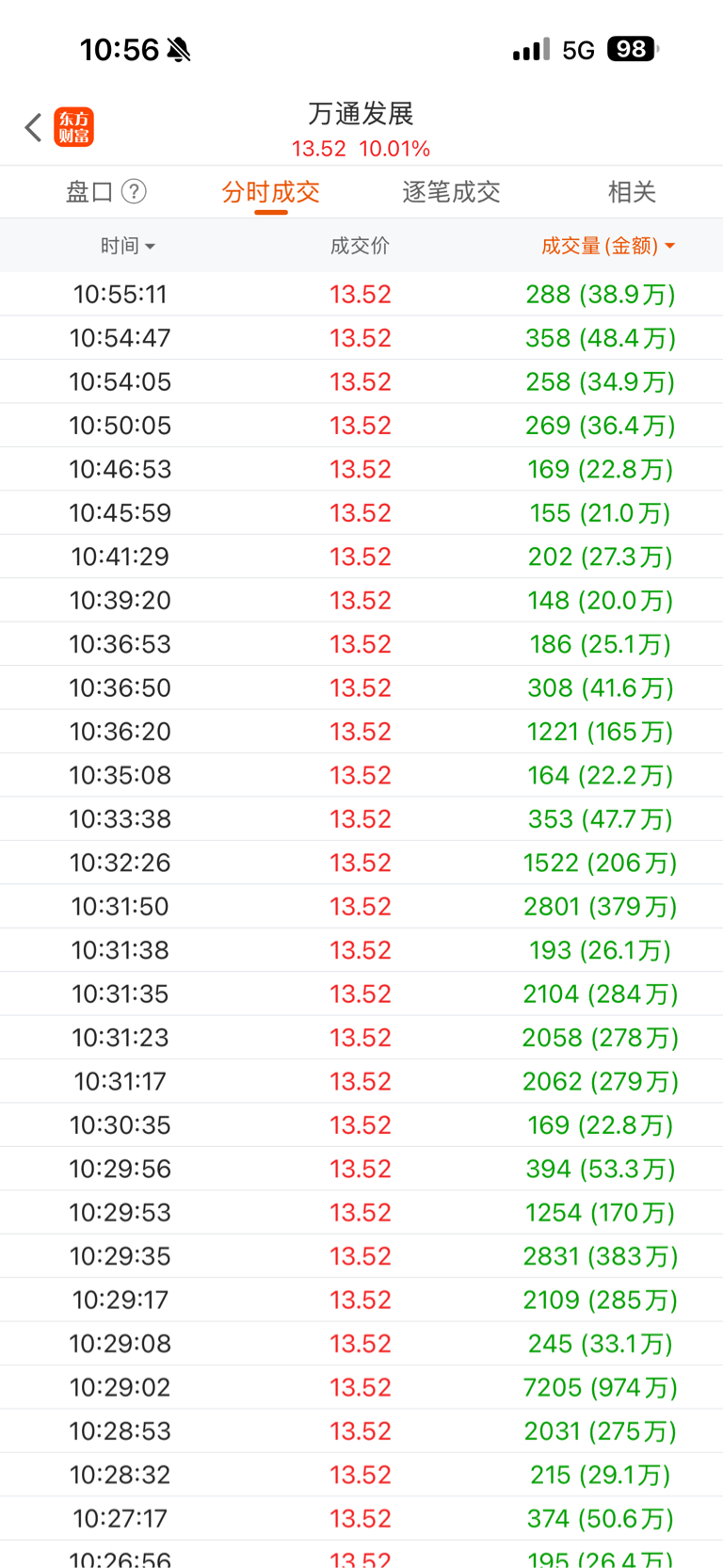The height and width of the screenshot is (1568, 723).
Task: Tap the help question mark beside 盘口
Action: pyautogui.click(x=135, y=192)
